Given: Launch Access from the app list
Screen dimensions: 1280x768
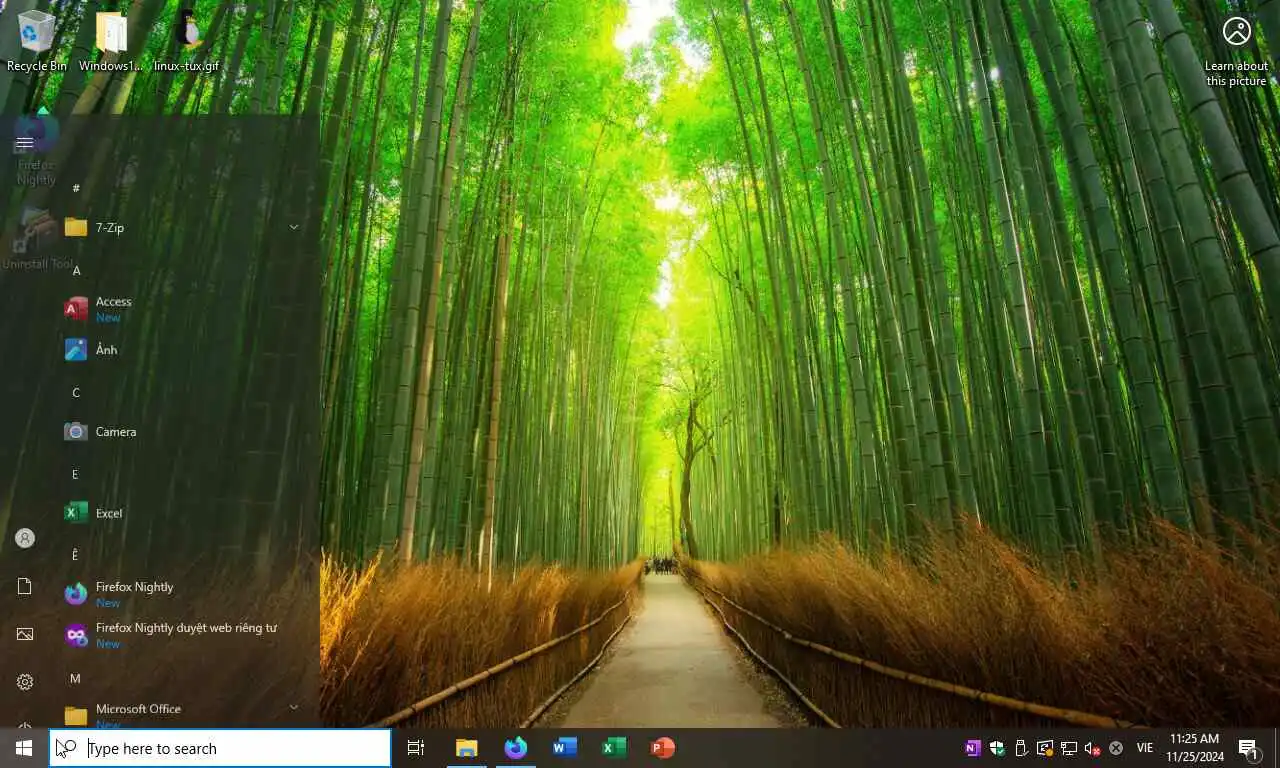Looking at the screenshot, I should click(180, 309).
